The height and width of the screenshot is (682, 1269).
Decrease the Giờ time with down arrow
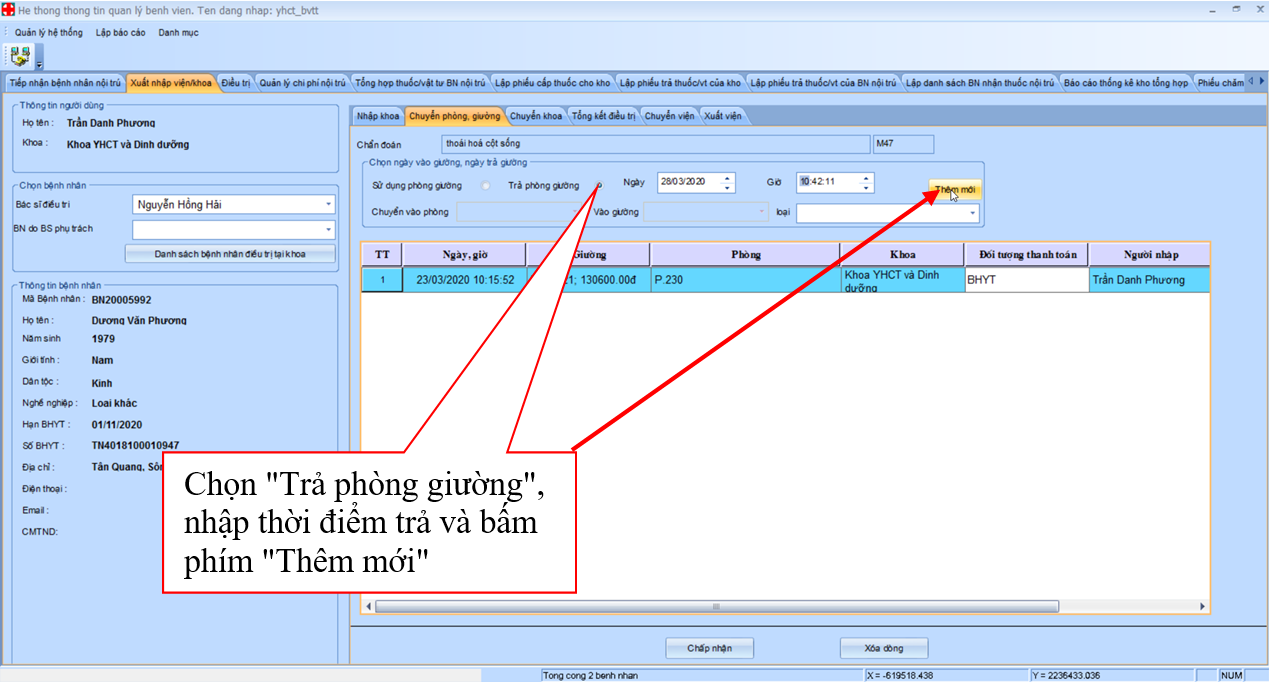(x=866, y=187)
